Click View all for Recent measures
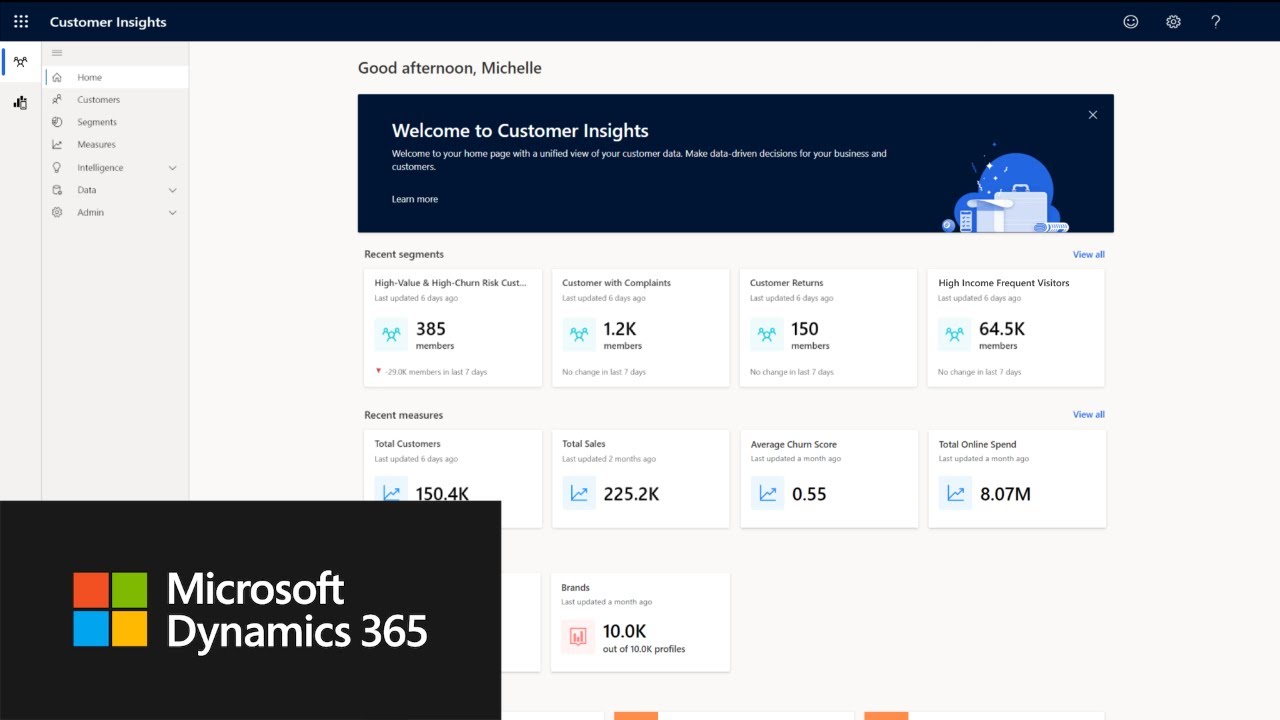This screenshot has height=720, width=1280. click(x=1089, y=414)
